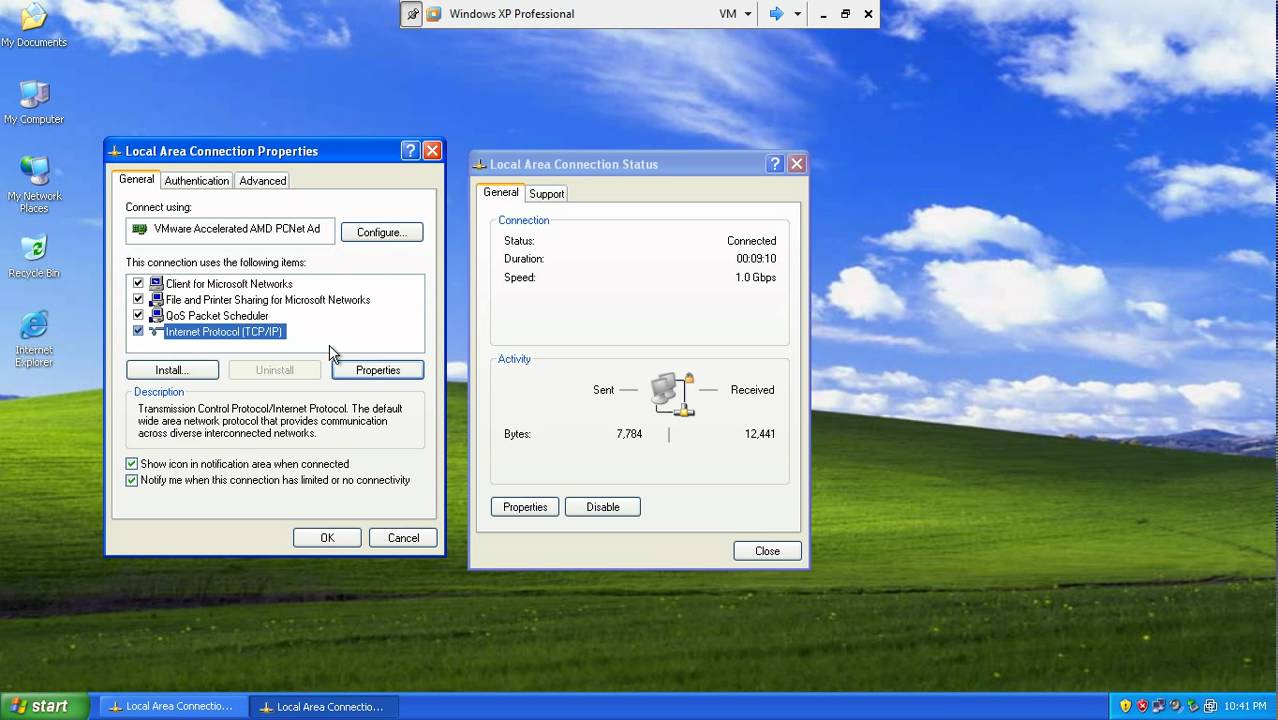Uncheck File and Printer Sharing checkbox
This screenshot has width=1278, height=720.
[x=138, y=299]
